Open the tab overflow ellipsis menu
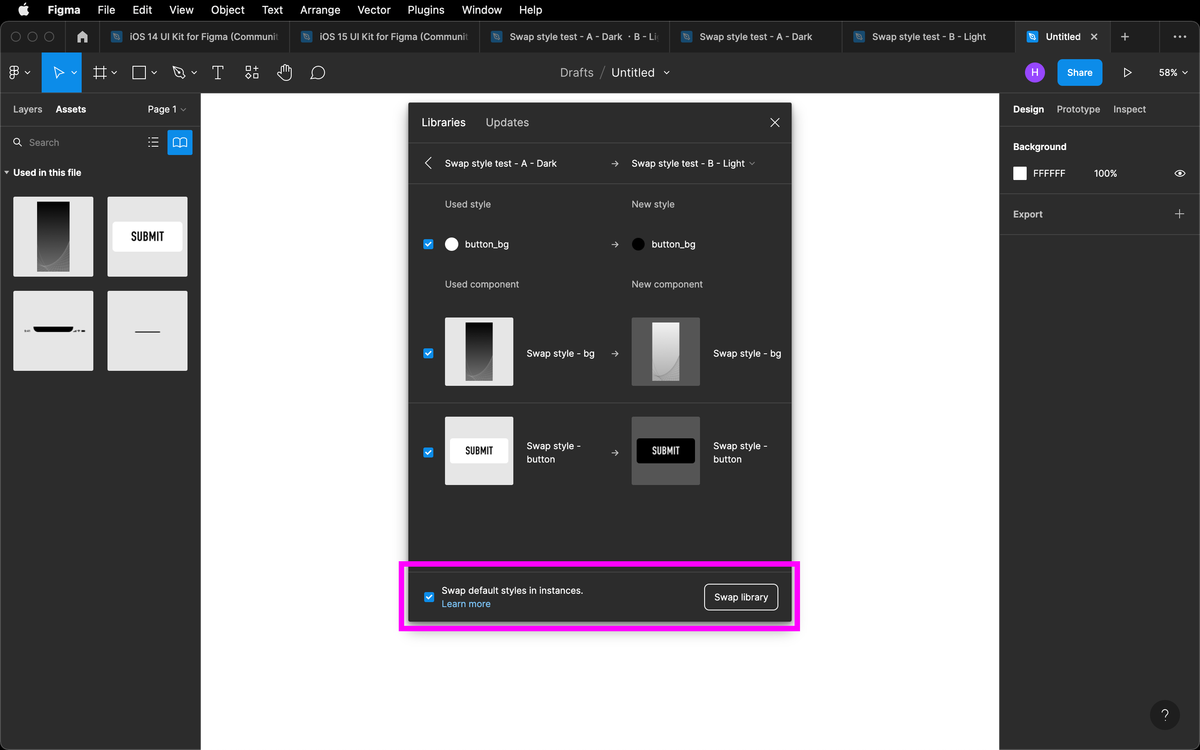The image size is (1200, 750). point(1180,37)
